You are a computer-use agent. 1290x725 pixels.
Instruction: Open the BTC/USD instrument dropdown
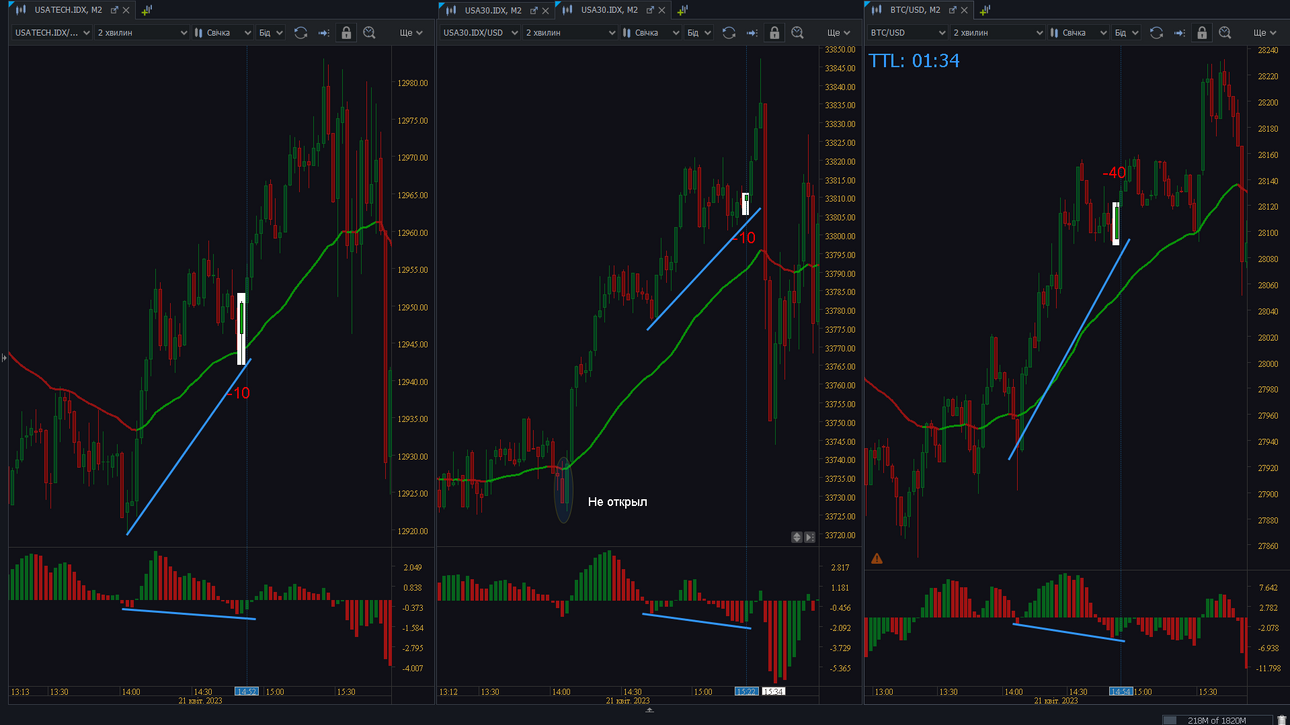pos(908,33)
